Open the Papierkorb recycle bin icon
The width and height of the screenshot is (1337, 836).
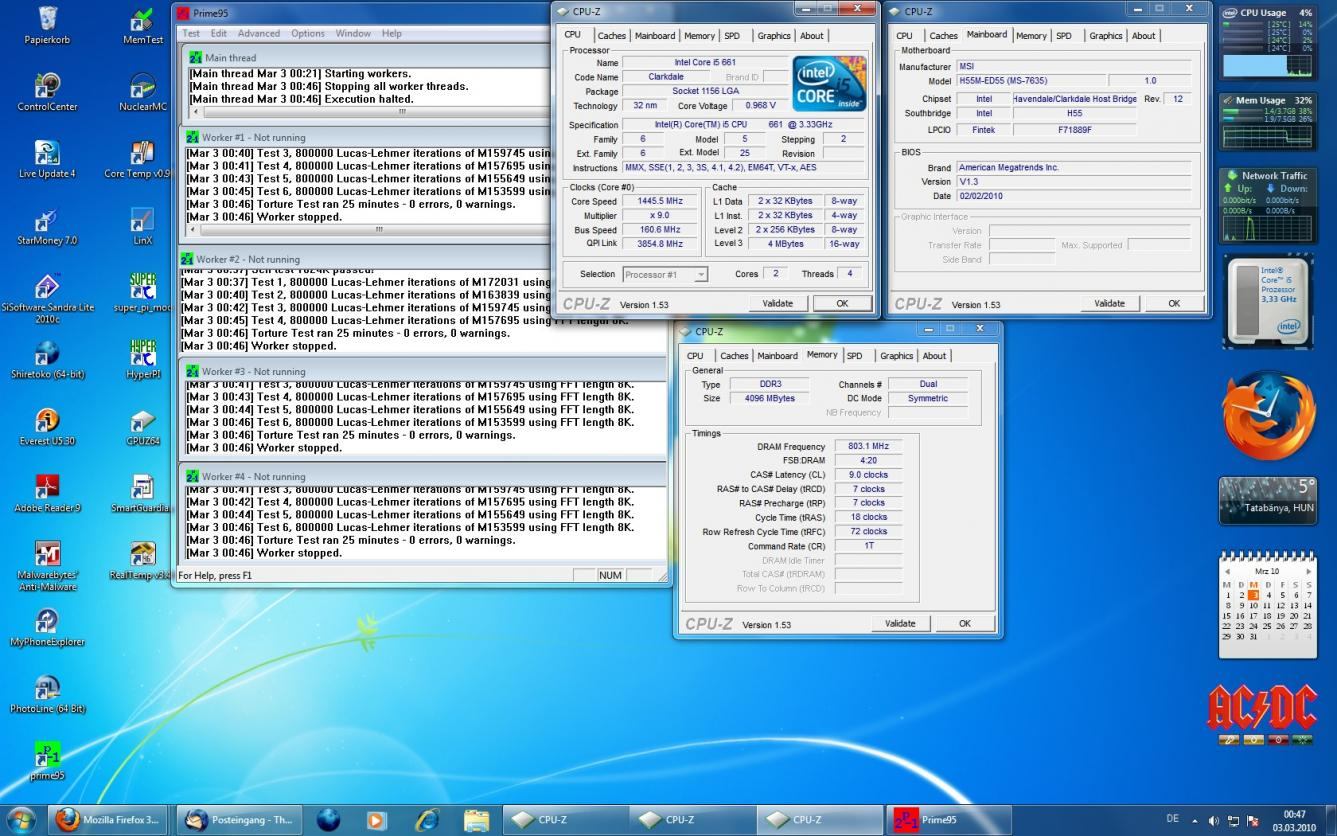pos(47,26)
